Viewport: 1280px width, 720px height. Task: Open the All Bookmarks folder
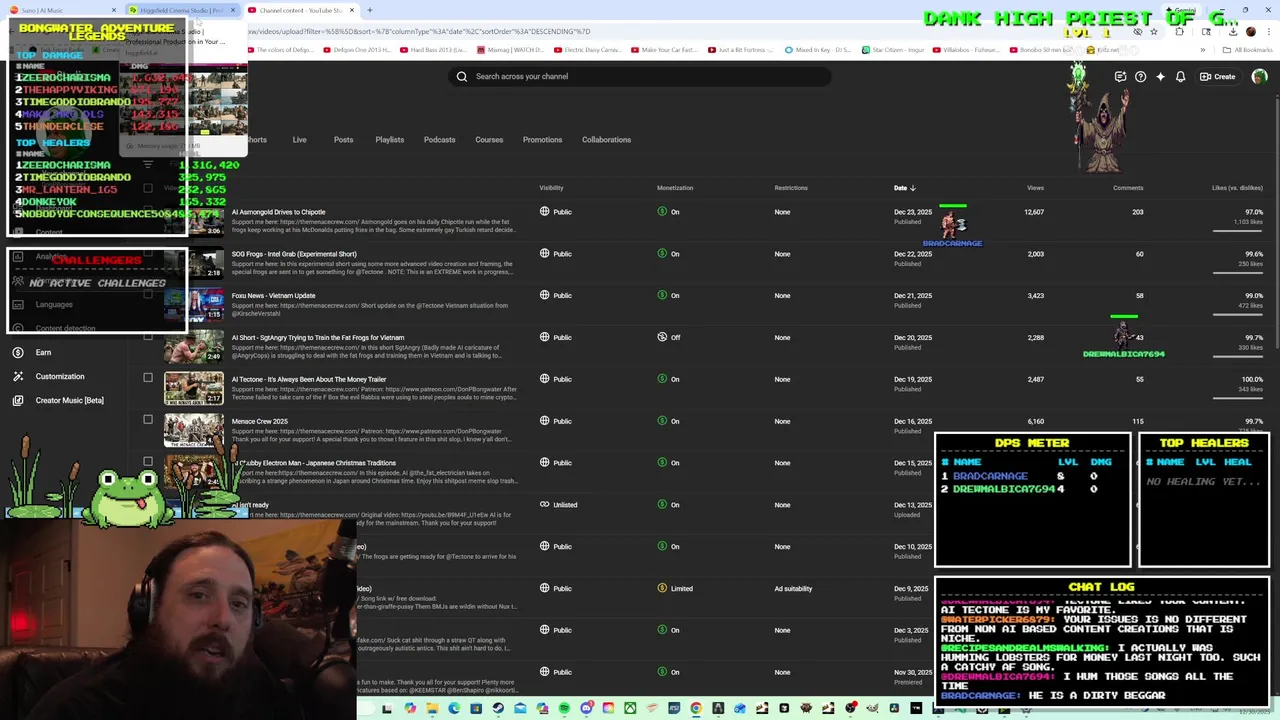pyautogui.click(x=1246, y=50)
